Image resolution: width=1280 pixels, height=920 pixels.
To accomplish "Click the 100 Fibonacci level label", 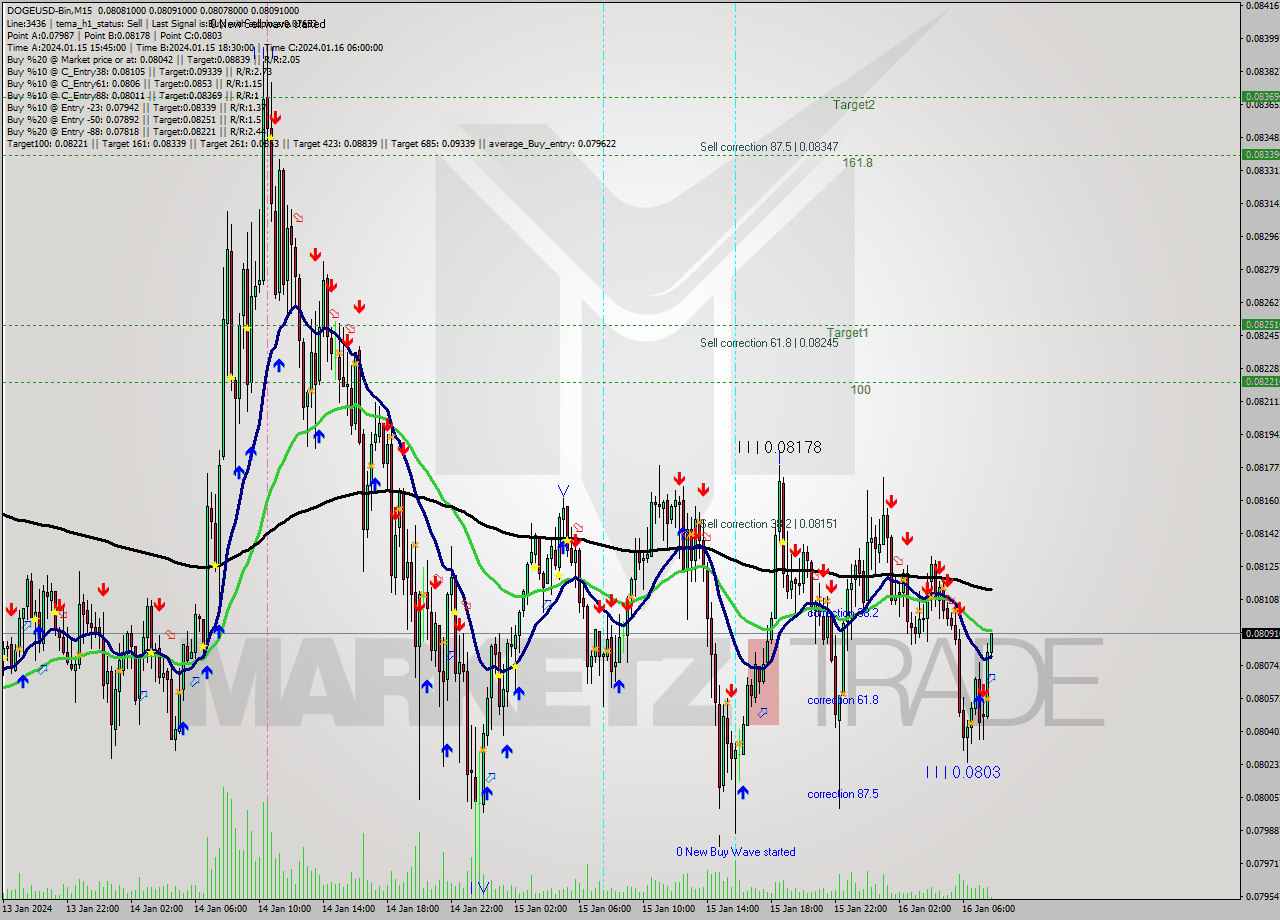I will (860, 390).
